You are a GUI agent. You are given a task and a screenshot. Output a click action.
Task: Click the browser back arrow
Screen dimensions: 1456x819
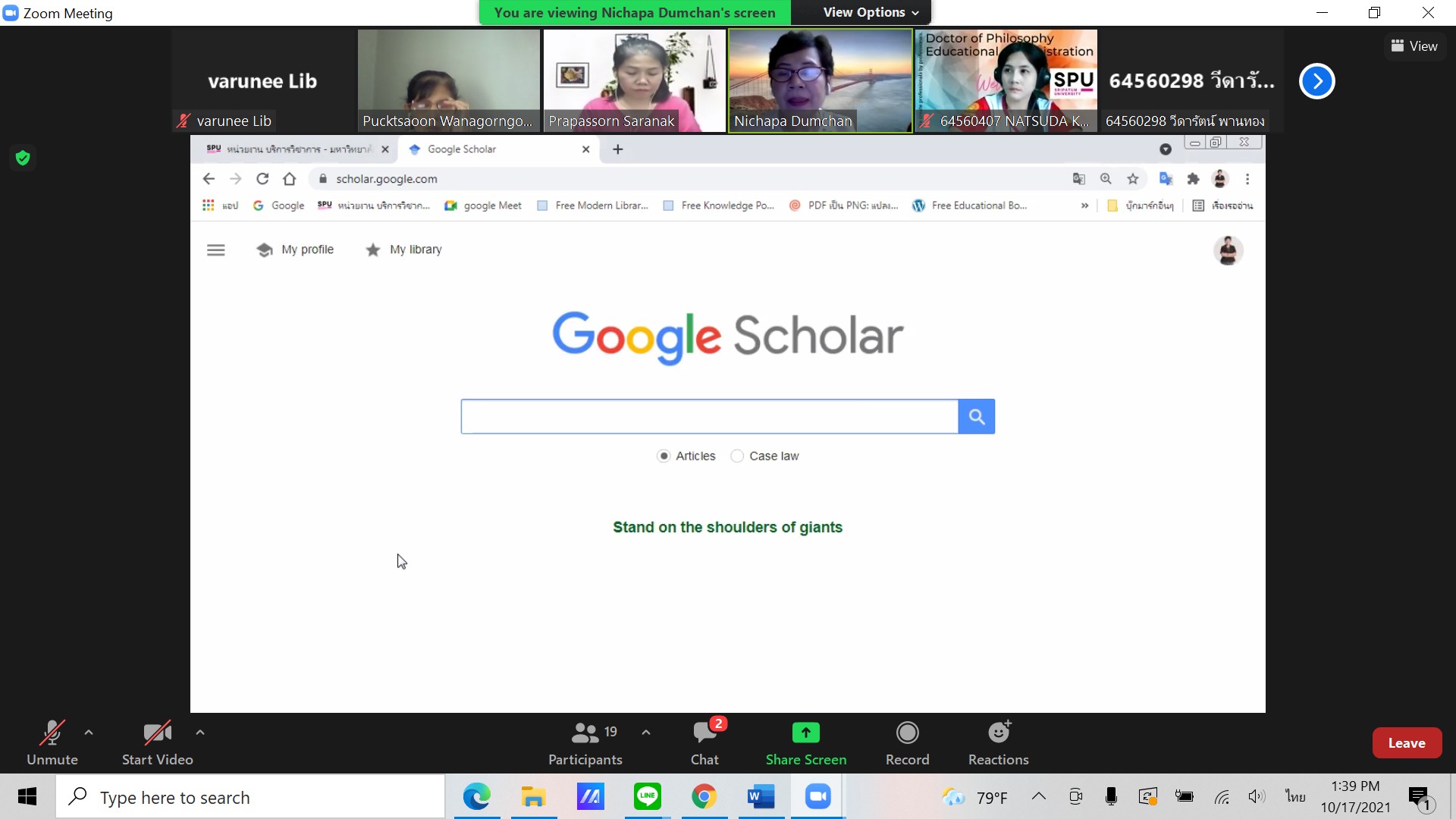(x=209, y=179)
